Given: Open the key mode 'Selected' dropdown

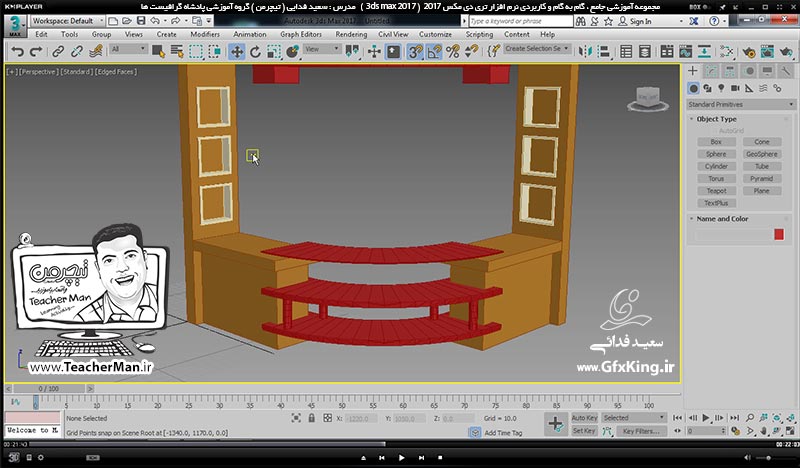Looking at the screenshot, I should [634, 417].
